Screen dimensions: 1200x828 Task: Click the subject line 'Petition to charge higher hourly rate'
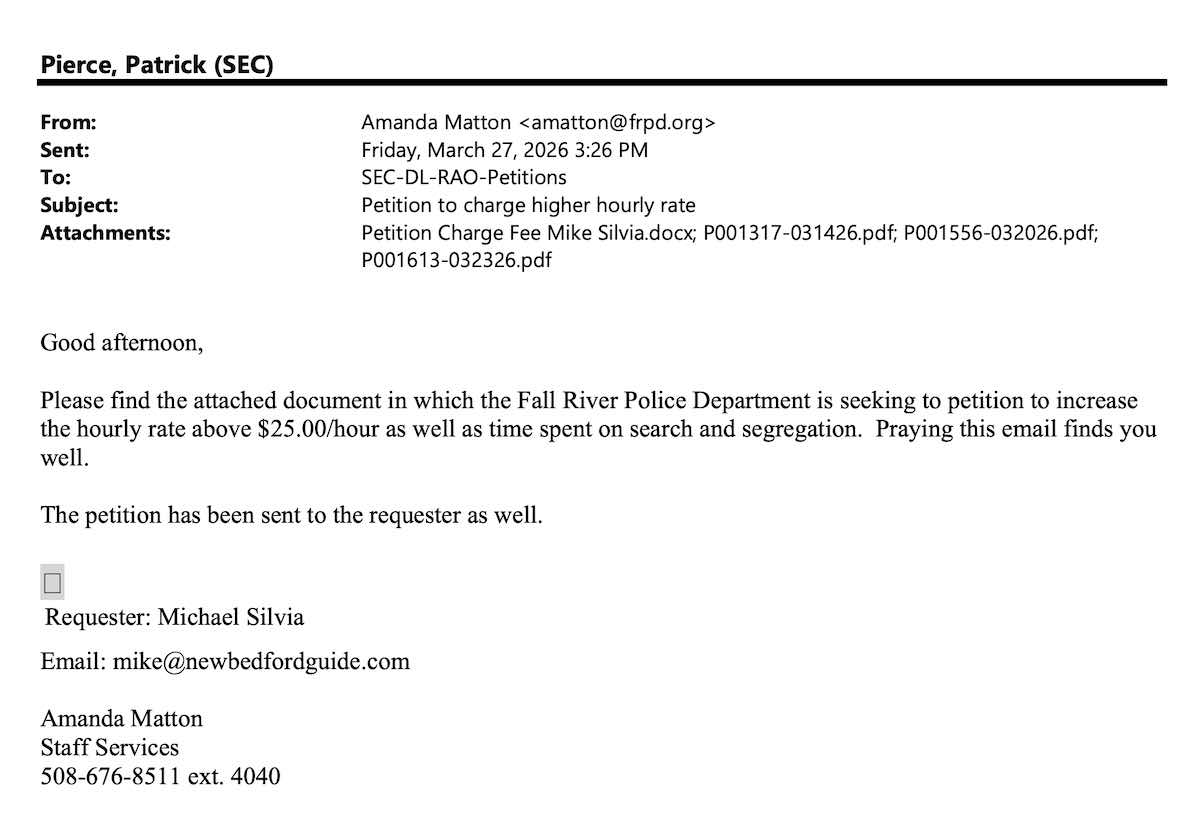(x=528, y=206)
